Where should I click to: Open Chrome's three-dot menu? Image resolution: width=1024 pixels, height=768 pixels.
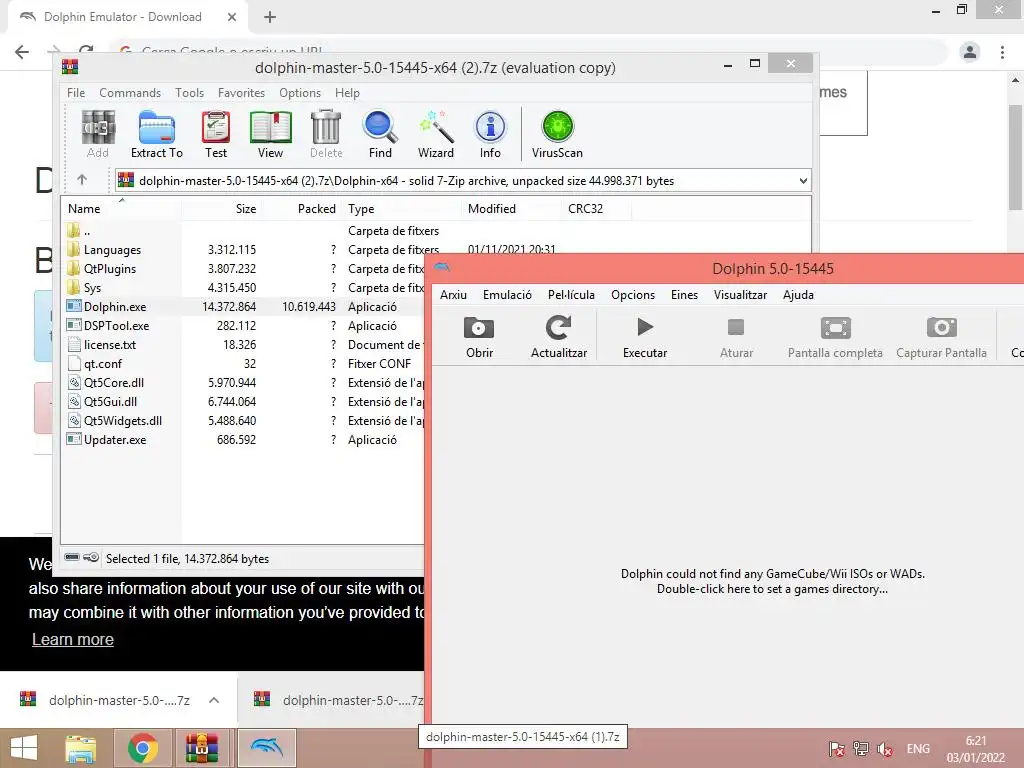[1002, 52]
